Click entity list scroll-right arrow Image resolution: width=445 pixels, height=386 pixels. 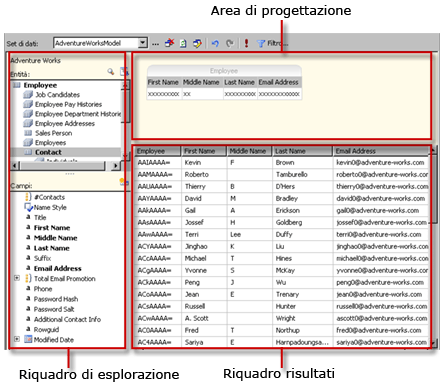(116, 166)
